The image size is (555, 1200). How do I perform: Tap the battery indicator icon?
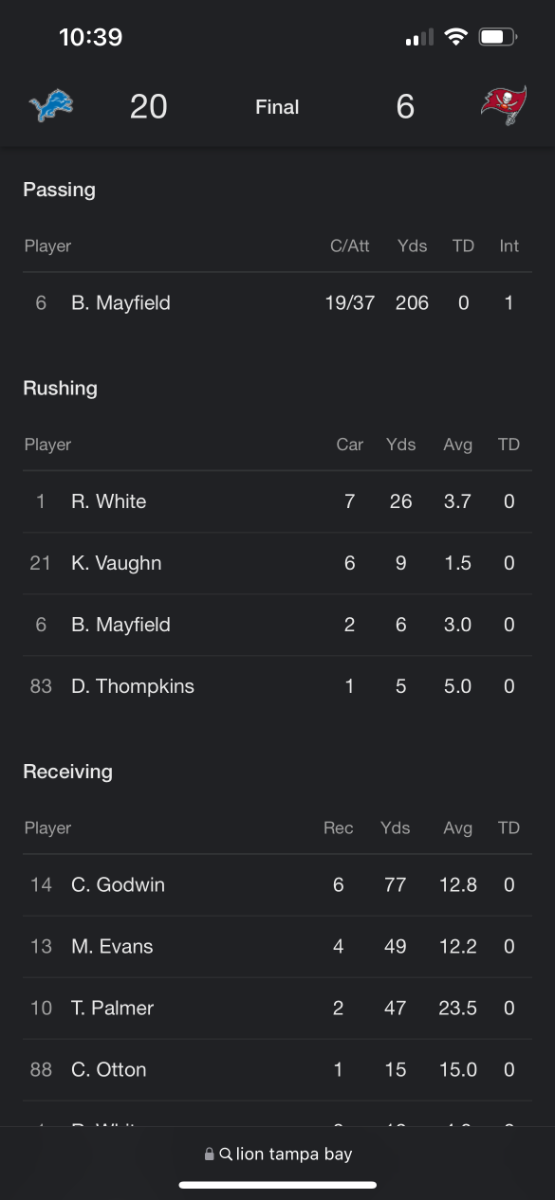point(497,37)
